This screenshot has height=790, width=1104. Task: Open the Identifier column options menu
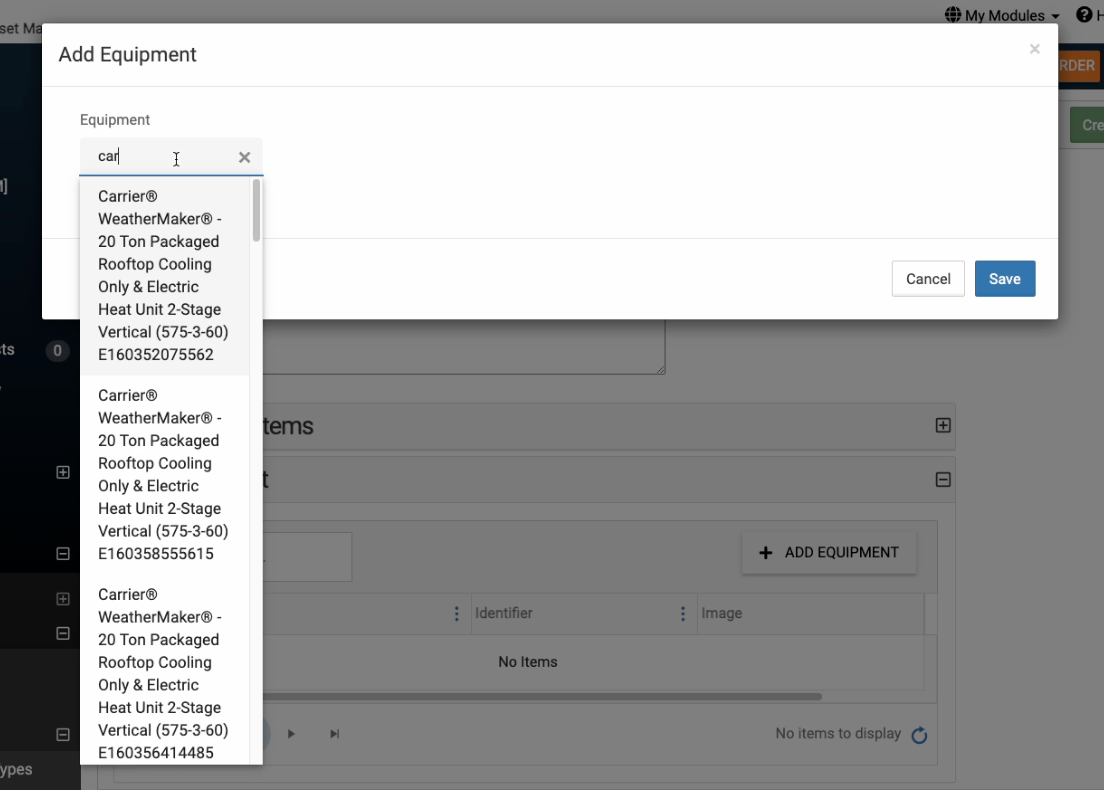(x=683, y=613)
